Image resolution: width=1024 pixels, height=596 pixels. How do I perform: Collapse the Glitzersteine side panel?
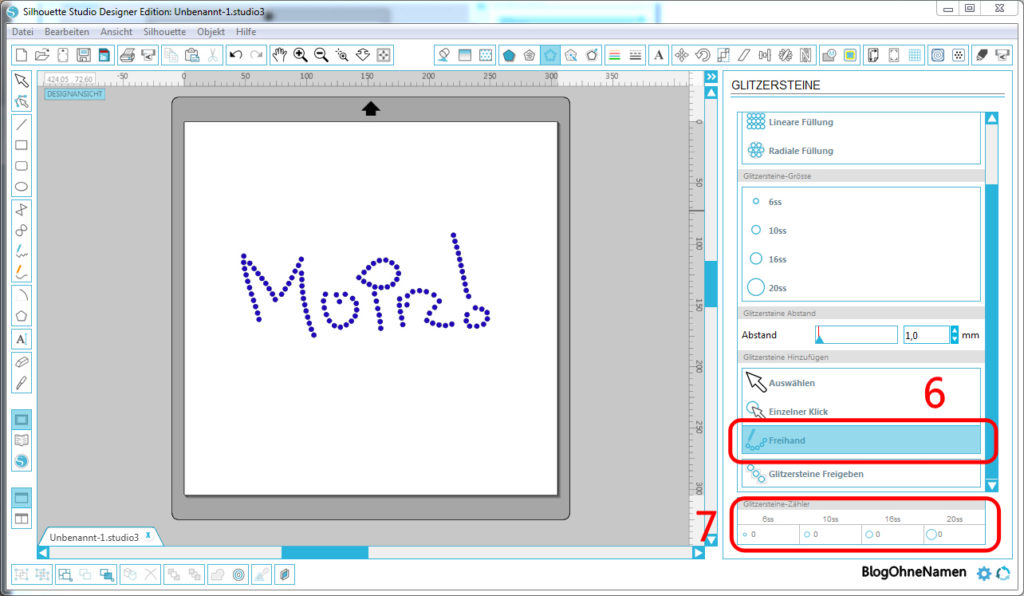pyautogui.click(x=711, y=77)
